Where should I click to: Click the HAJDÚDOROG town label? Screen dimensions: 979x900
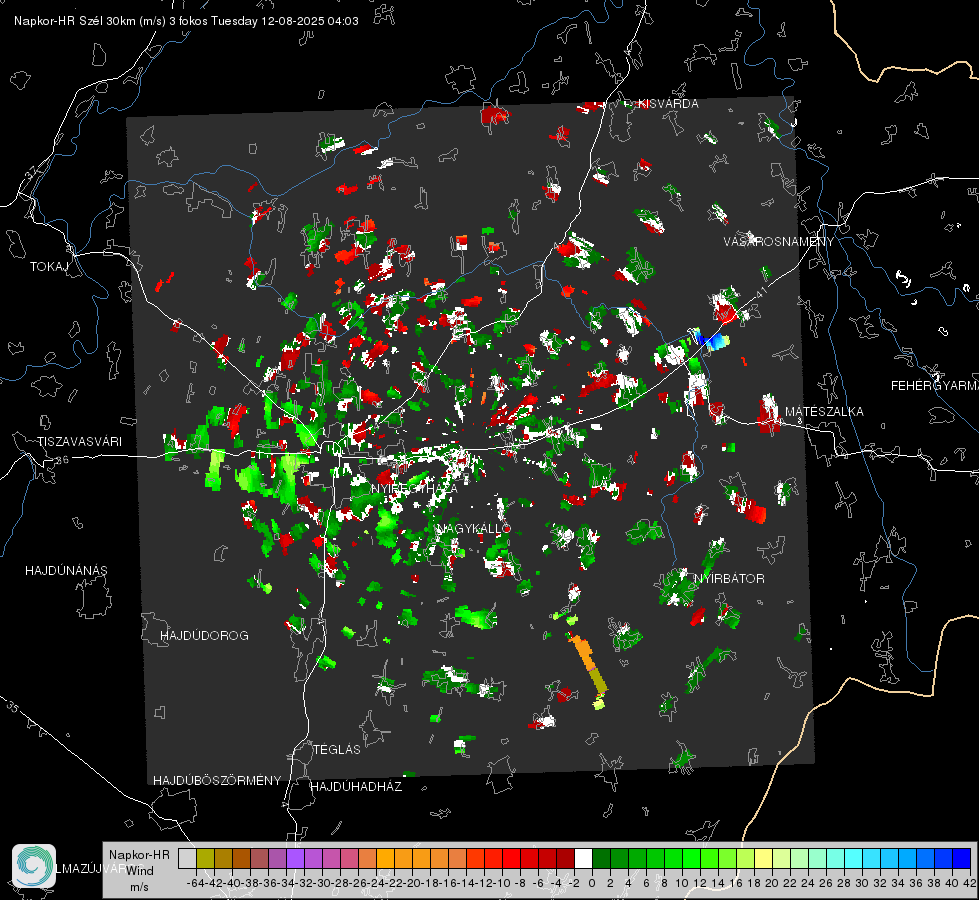point(204,636)
